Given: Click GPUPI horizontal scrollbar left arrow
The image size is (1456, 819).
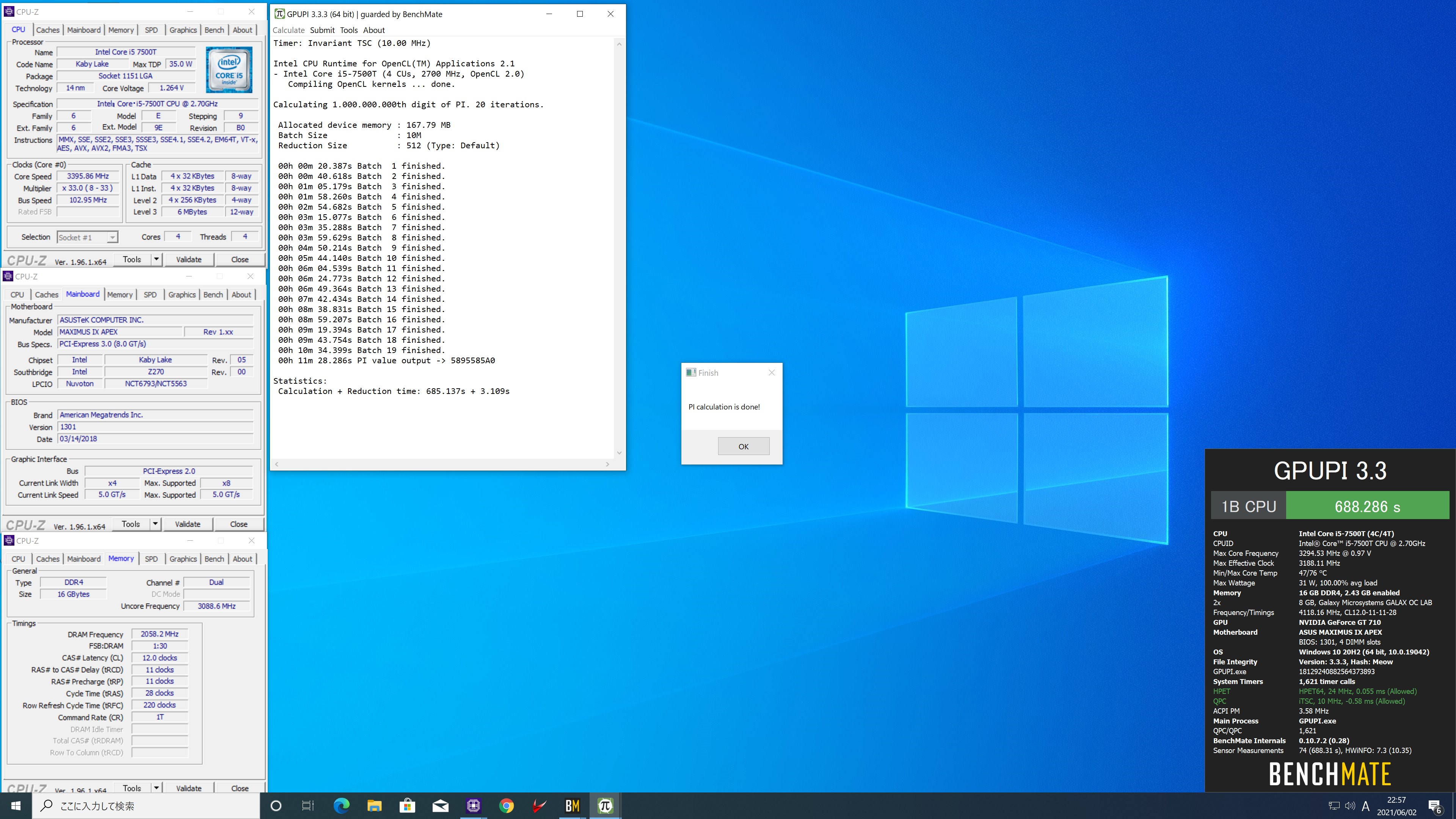Looking at the screenshot, I should pos(277,464).
